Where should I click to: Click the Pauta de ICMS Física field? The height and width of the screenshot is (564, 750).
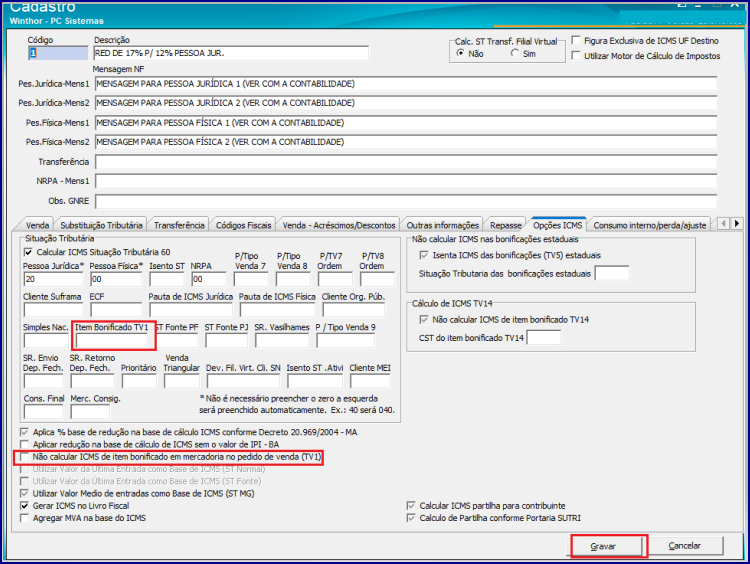pyautogui.click(x=277, y=310)
